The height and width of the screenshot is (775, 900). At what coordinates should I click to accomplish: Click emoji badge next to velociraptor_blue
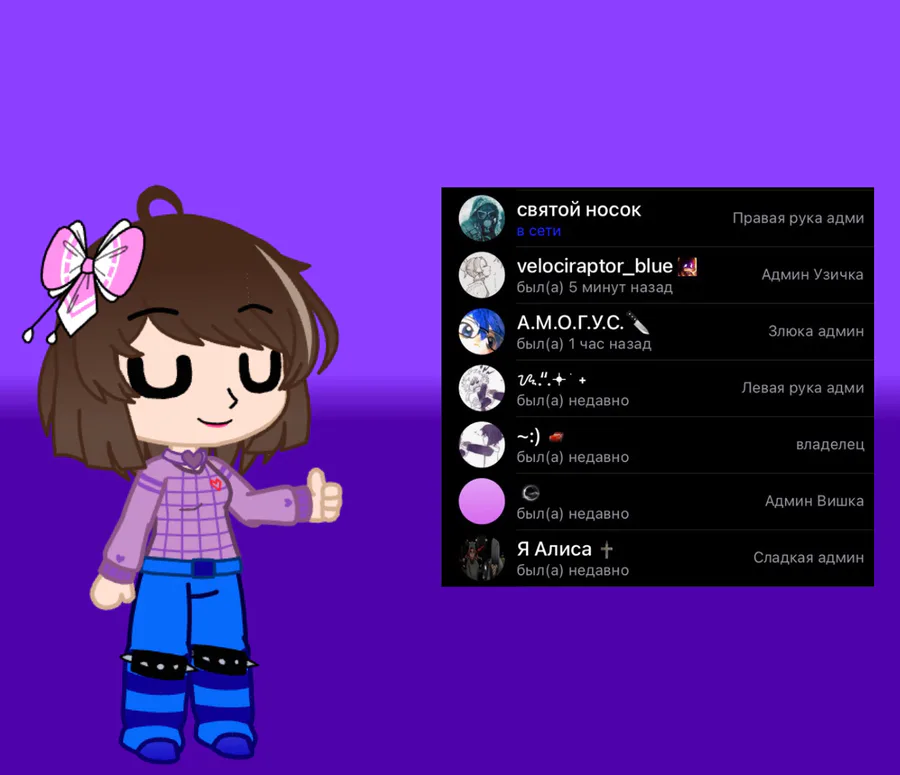click(687, 266)
